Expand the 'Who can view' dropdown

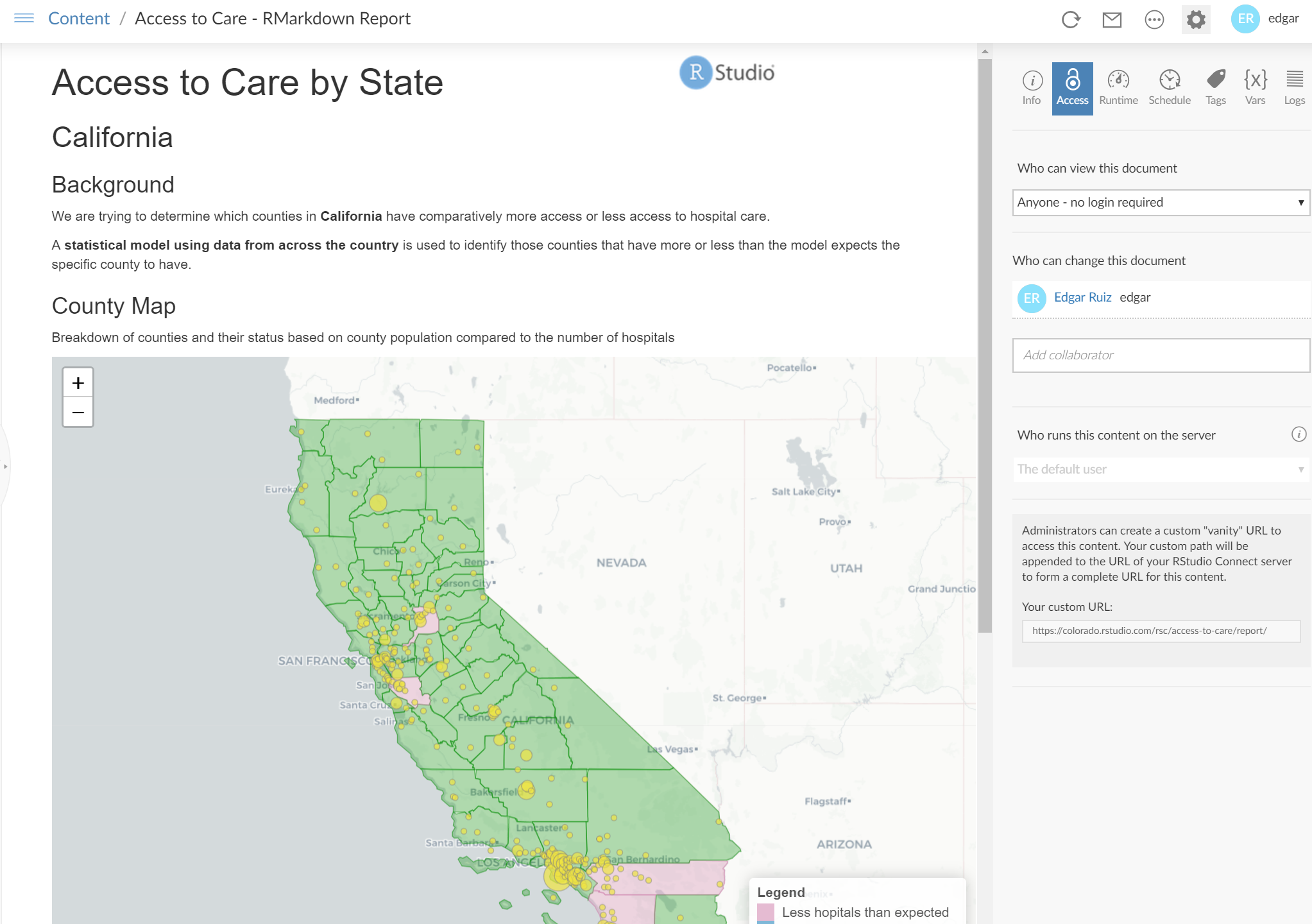tap(1160, 203)
